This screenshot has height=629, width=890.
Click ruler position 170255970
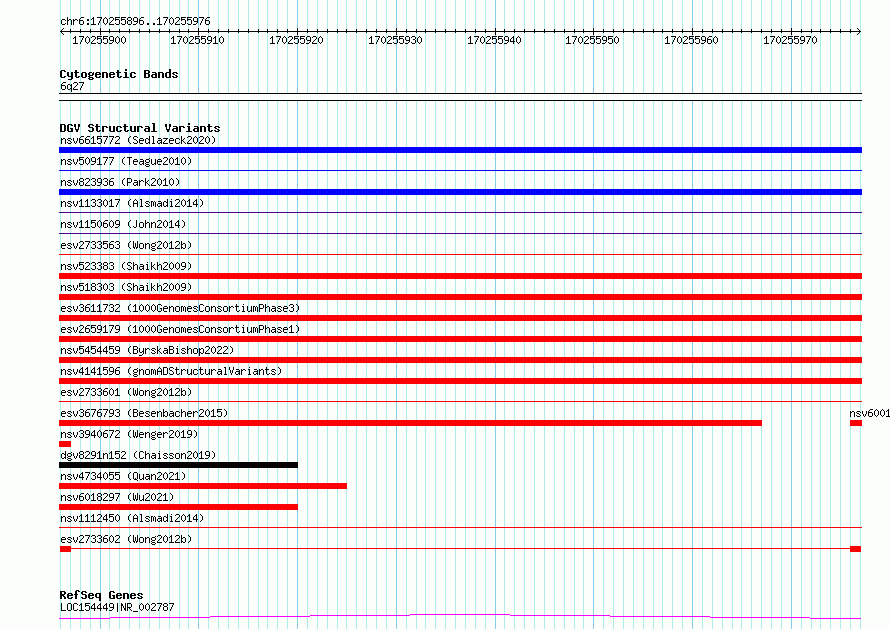(x=790, y=40)
